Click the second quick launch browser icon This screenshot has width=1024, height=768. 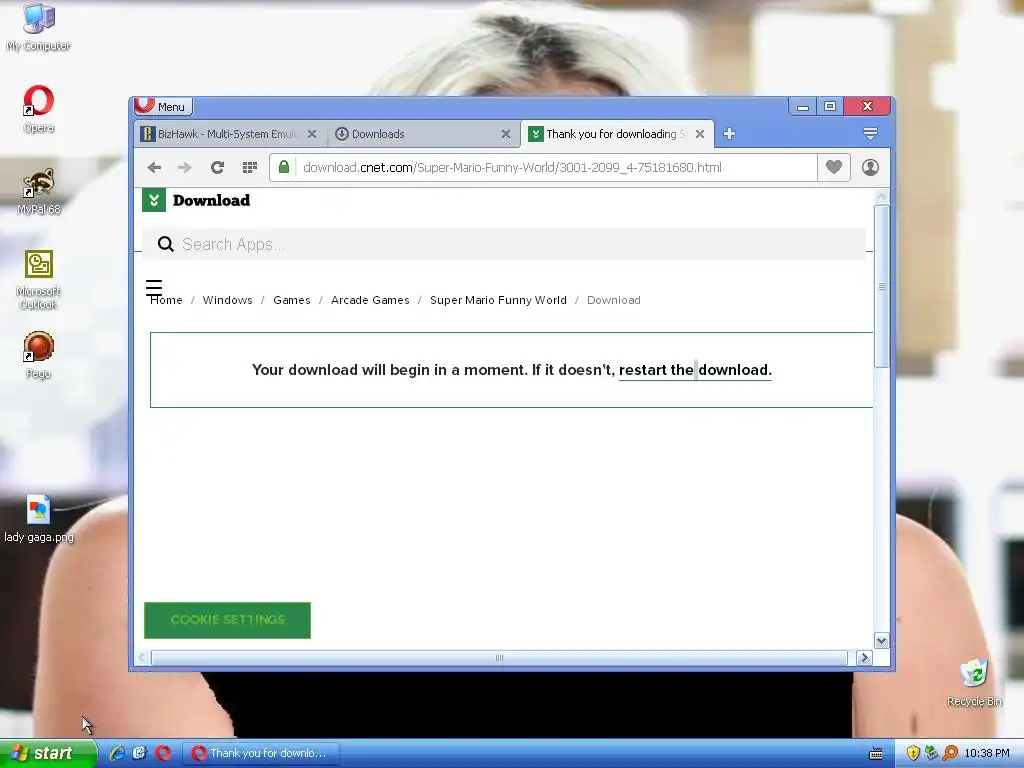[140, 754]
